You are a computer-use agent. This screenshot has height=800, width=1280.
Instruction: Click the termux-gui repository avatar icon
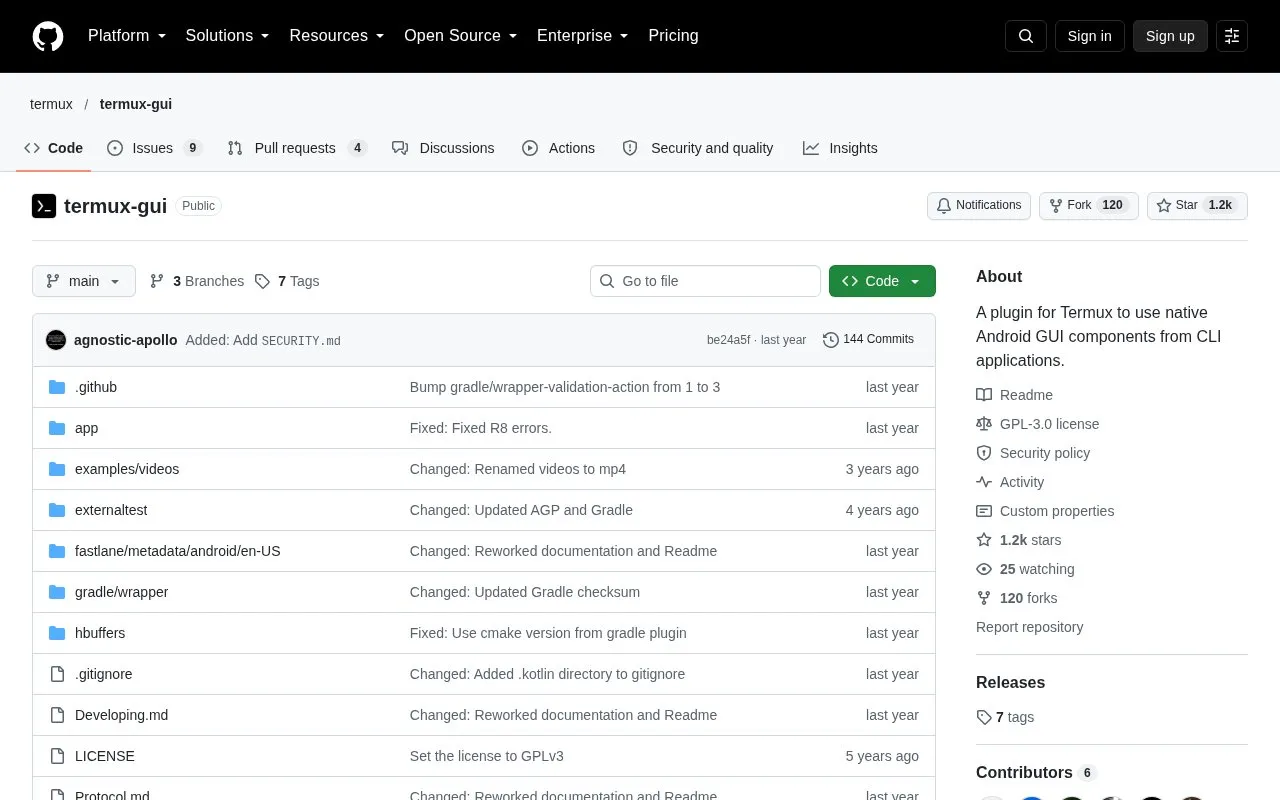[44, 206]
